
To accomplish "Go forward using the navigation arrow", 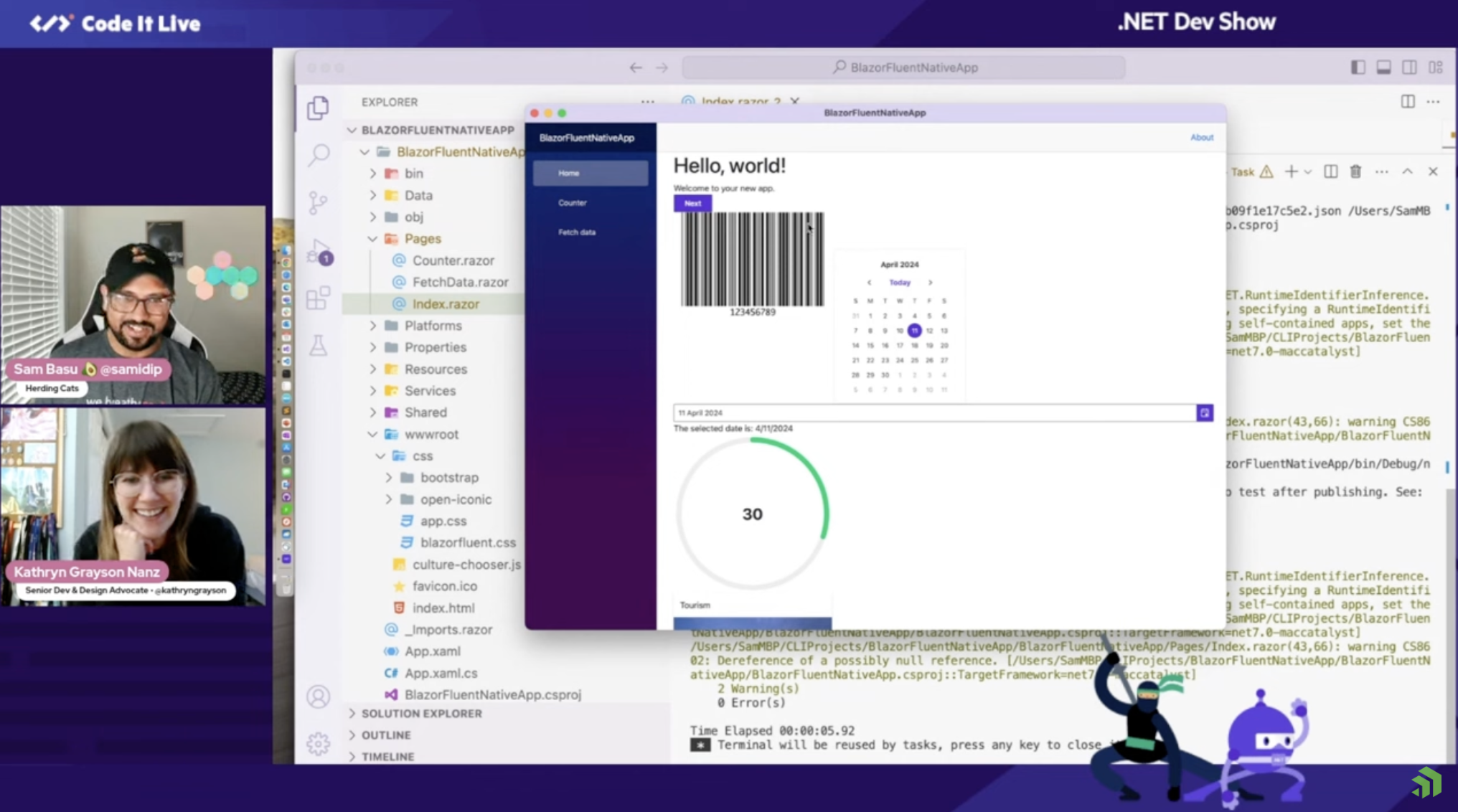I will click(662, 67).
